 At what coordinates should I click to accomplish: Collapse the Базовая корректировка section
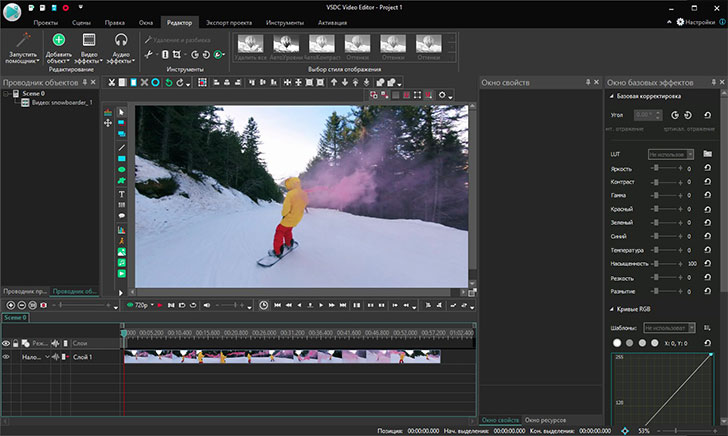coord(611,96)
